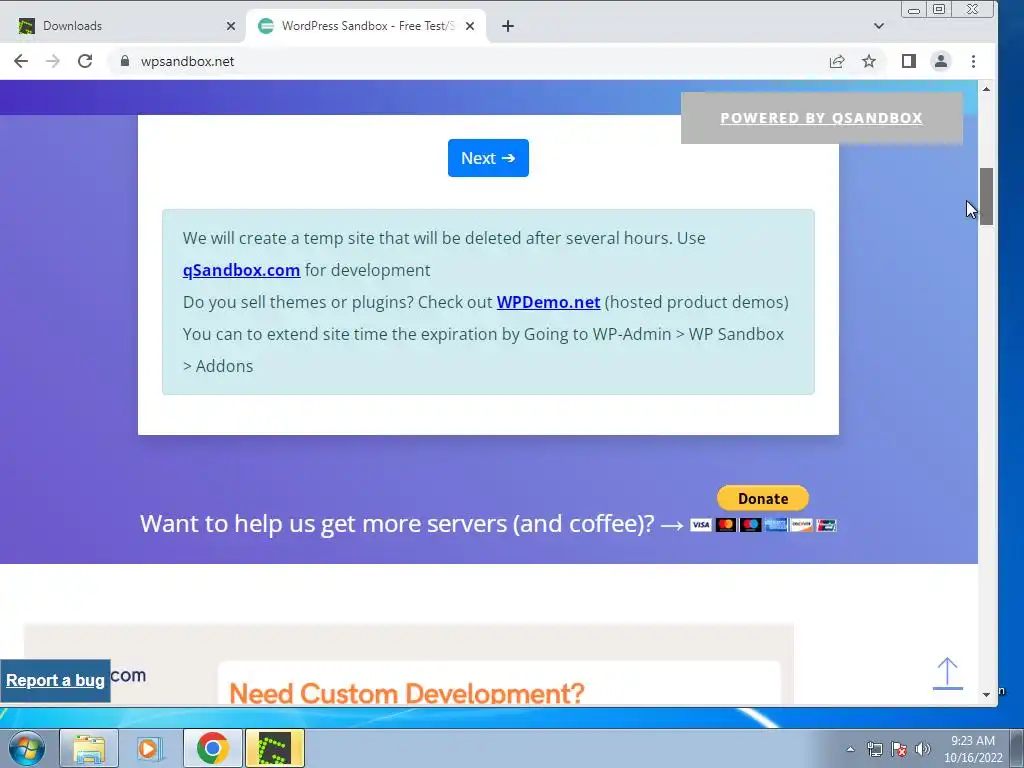The image size is (1024, 768).
Task: Share this page using share icon
Action: [837, 61]
